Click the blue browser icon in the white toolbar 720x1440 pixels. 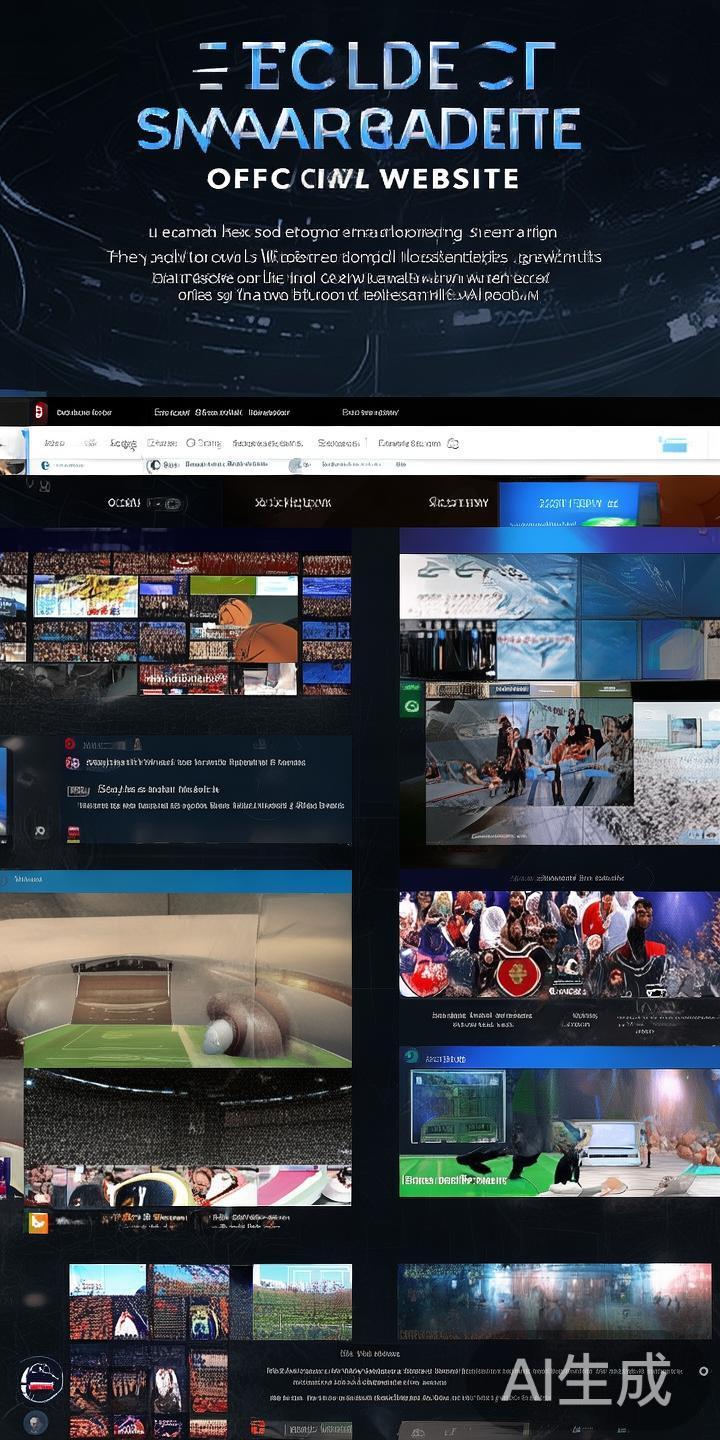click(45, 465)
